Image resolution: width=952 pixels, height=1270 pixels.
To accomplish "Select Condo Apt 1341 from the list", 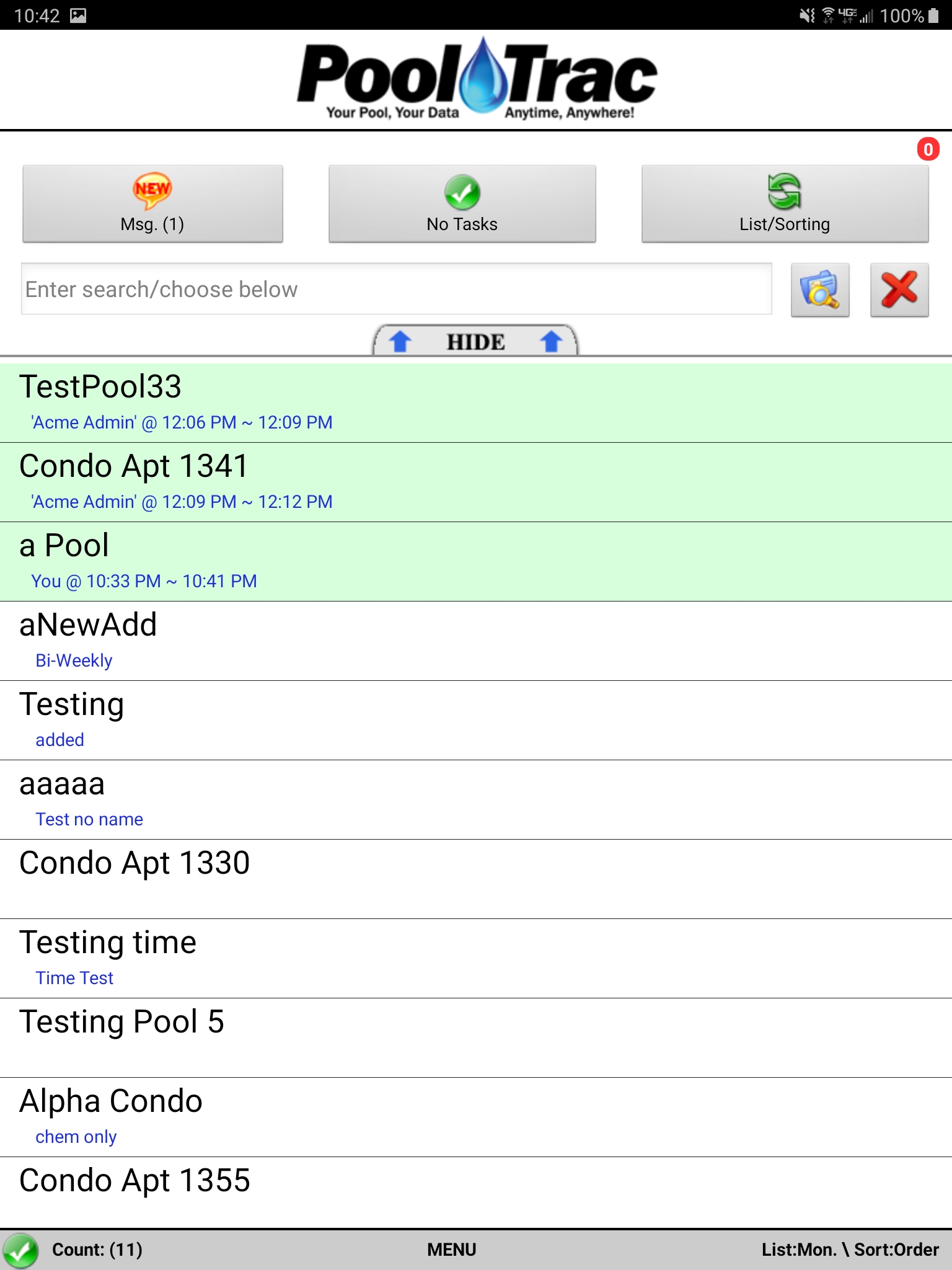I will coord(476,482).
